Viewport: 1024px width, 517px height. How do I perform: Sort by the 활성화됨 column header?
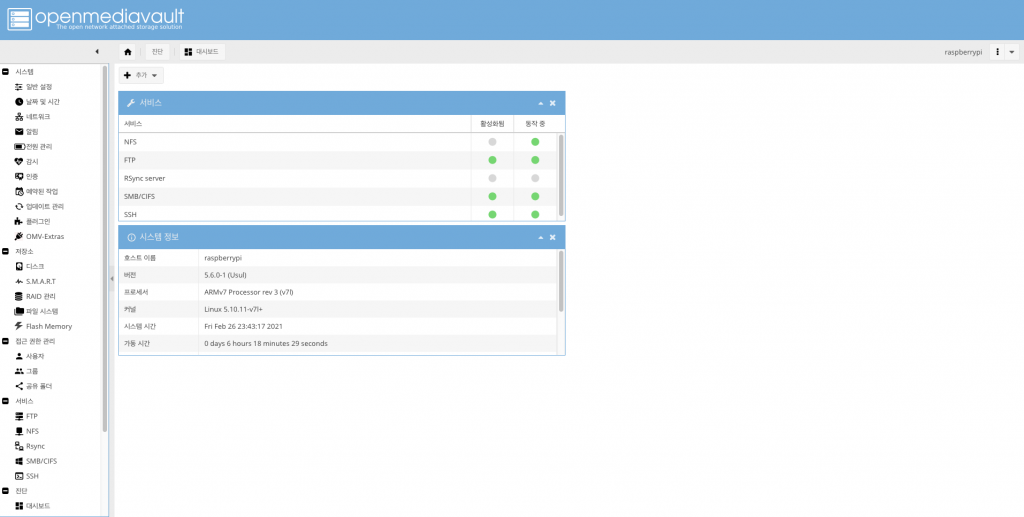(492, 124)
